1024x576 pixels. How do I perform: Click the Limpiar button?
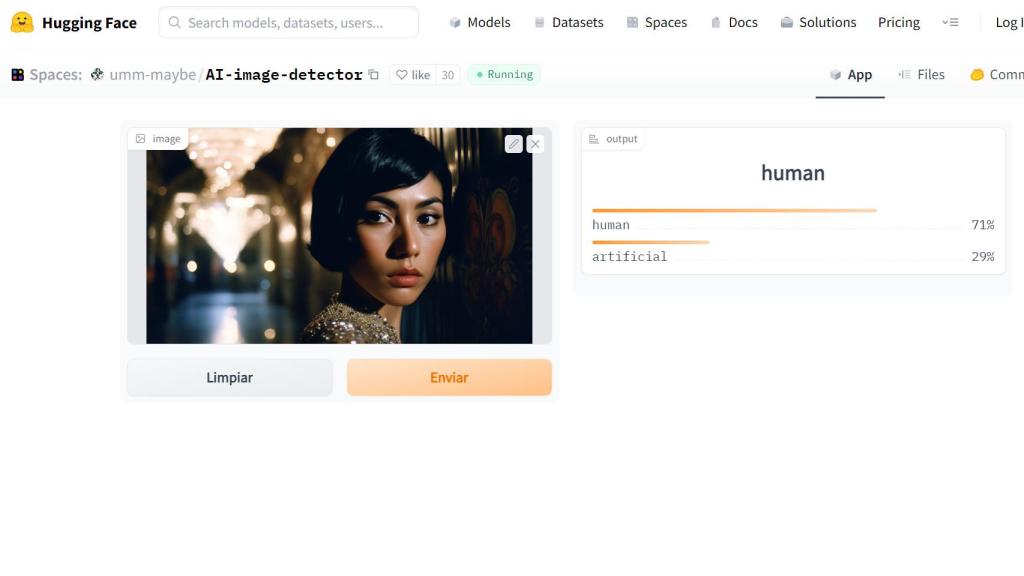(230, 377)
